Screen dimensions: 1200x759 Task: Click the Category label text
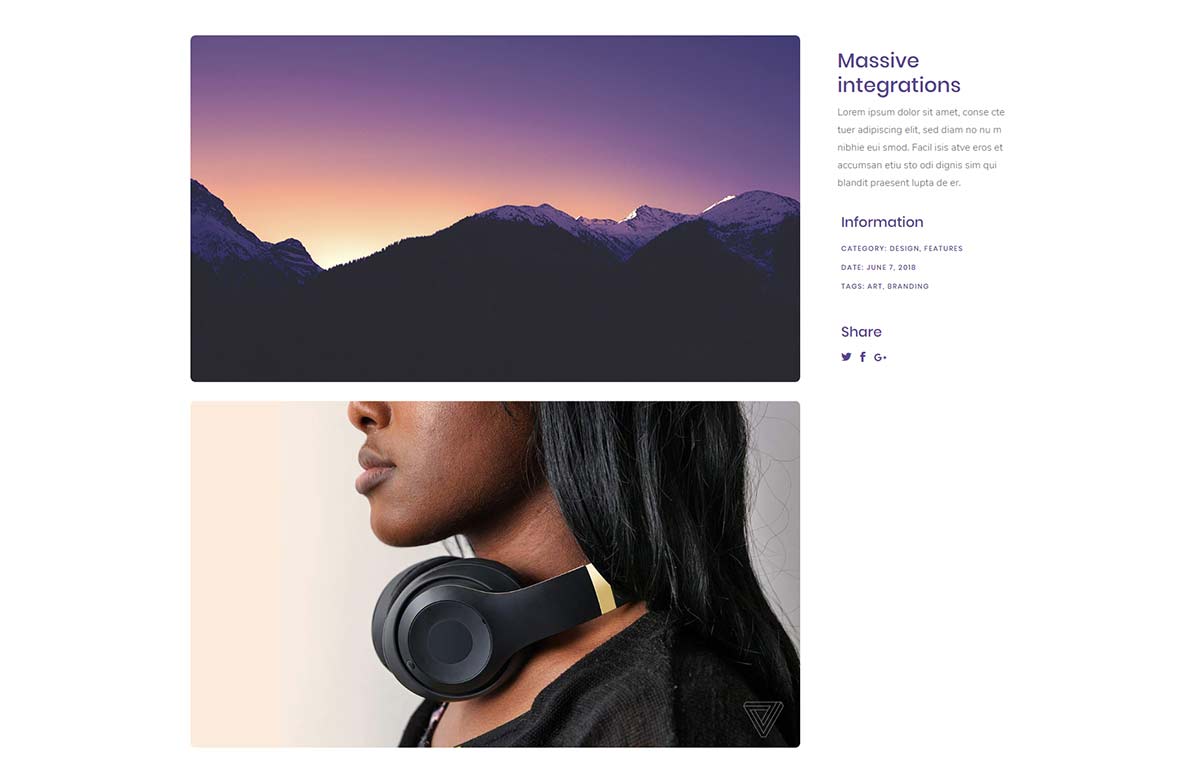tap(864, 248)
